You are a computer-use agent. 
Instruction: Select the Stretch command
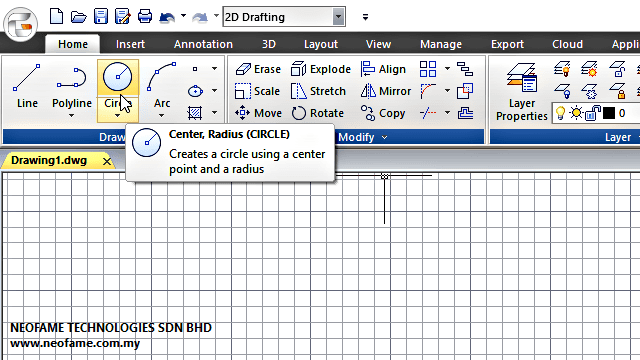318,91
